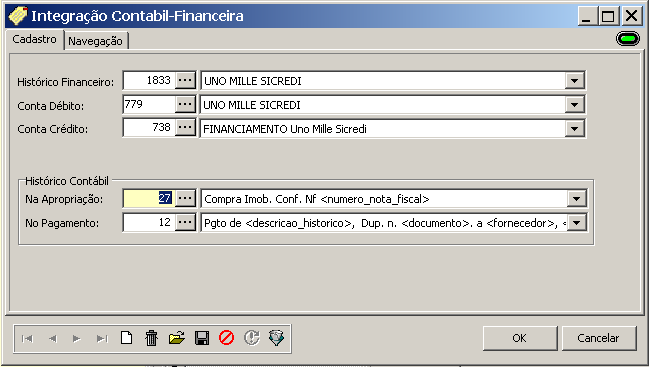This screenshot has width=649, height=367.
Task: Click the FINANCIAMENTO Uno Mille Sicredi text
Action: click(285, 129)
